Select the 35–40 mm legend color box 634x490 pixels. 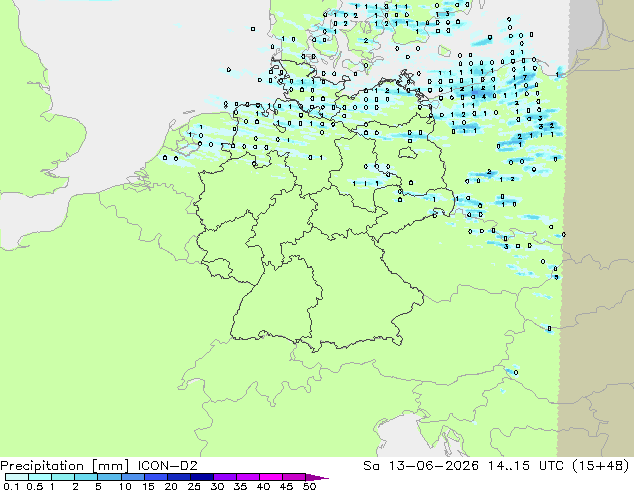point(248,477)
